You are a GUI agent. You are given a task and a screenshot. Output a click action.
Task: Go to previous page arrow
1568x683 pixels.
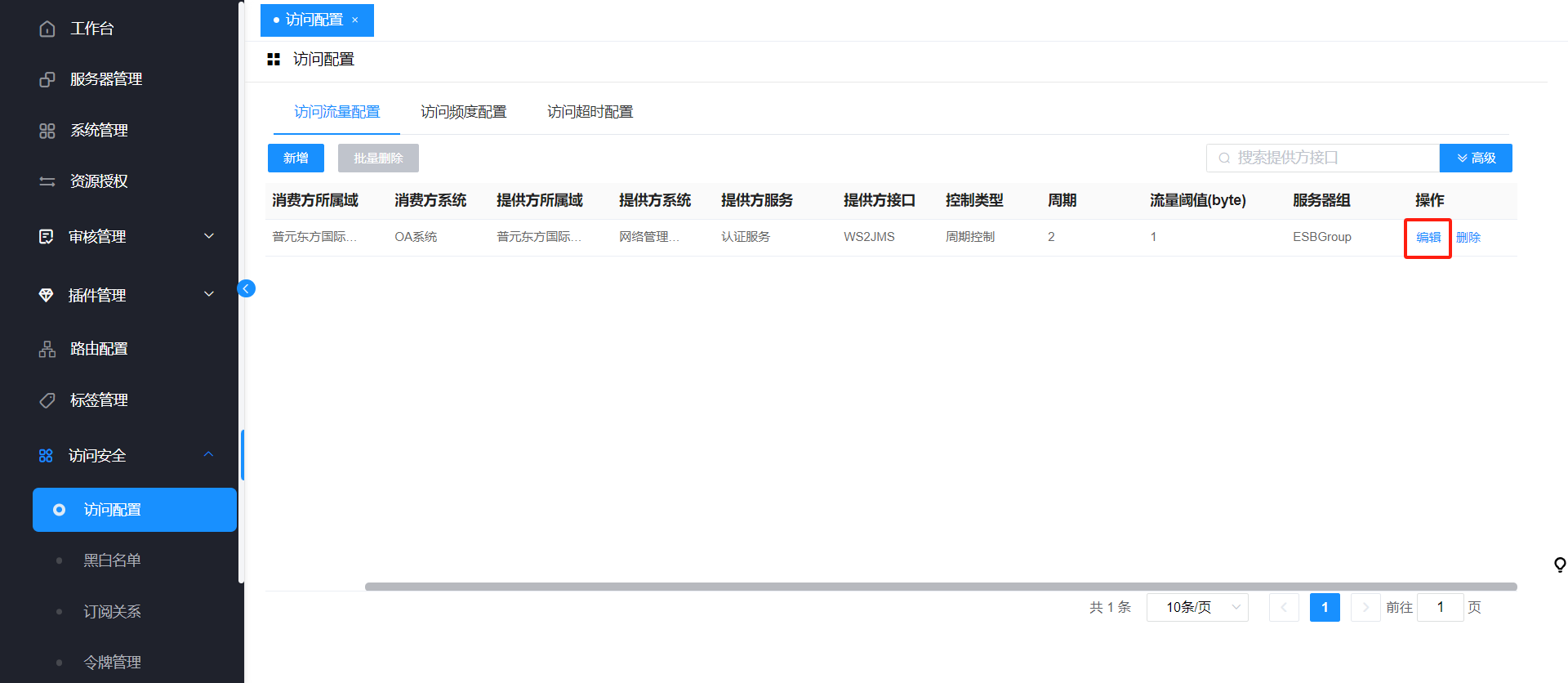[x=1284, y=607]
